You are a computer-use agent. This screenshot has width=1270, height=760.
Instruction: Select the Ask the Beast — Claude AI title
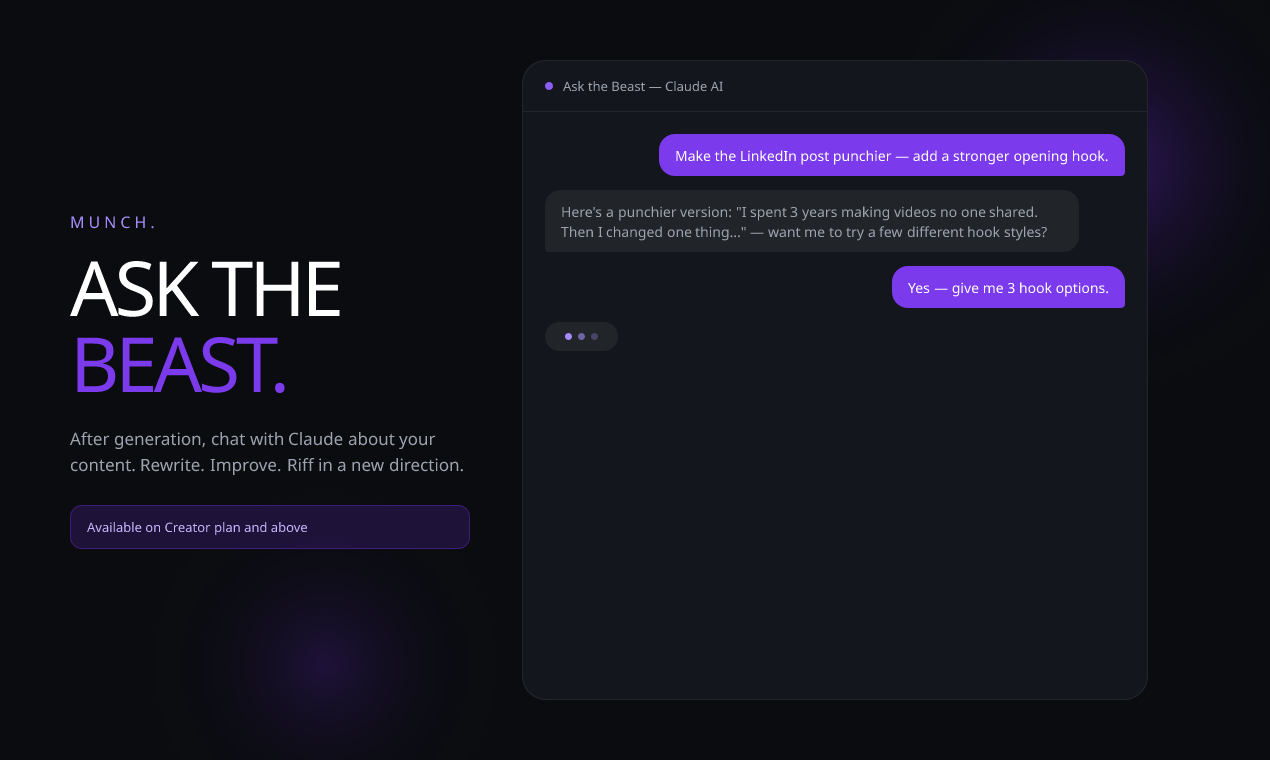coord(643,86)
